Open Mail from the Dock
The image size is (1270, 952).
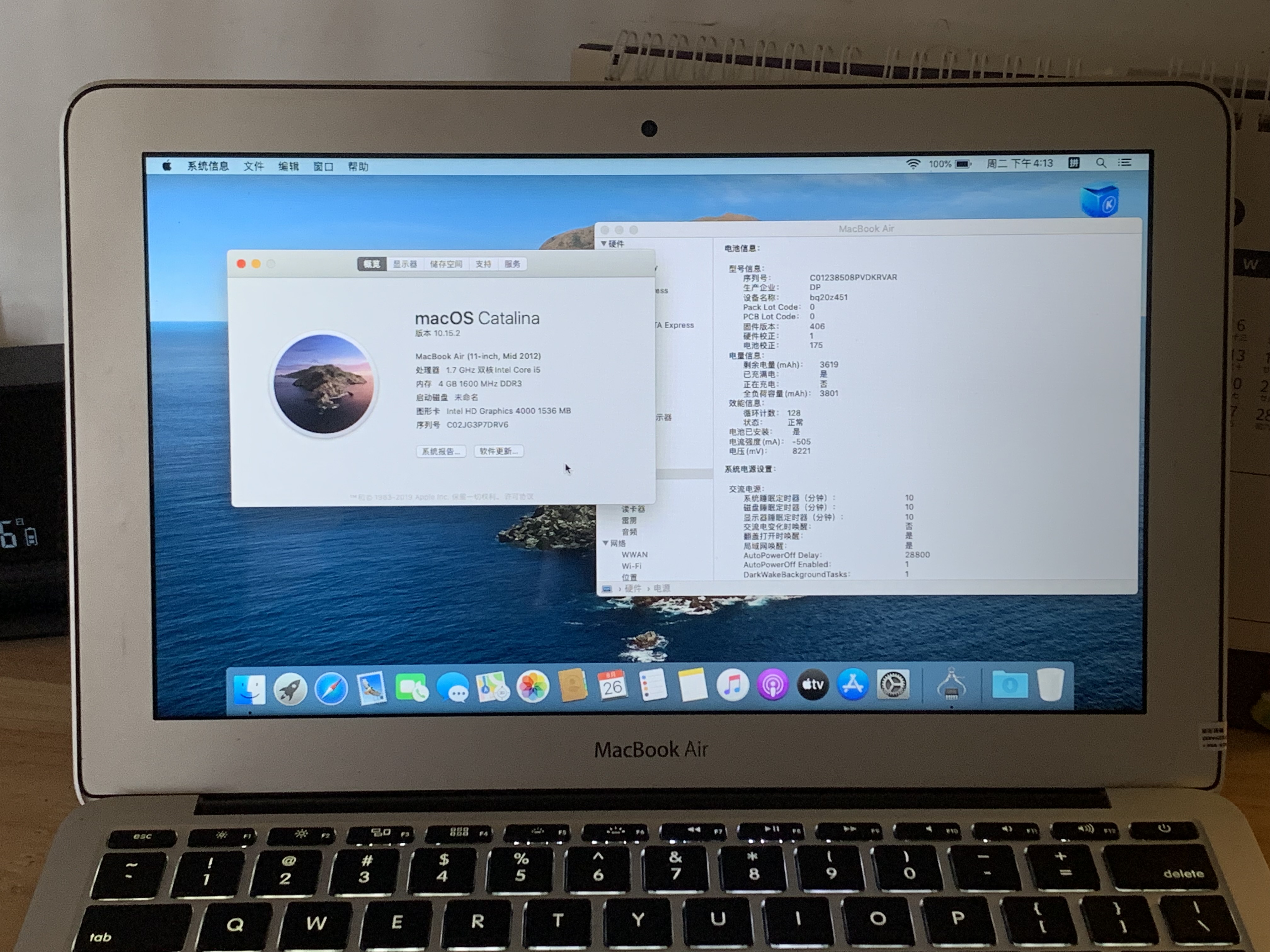371,688
